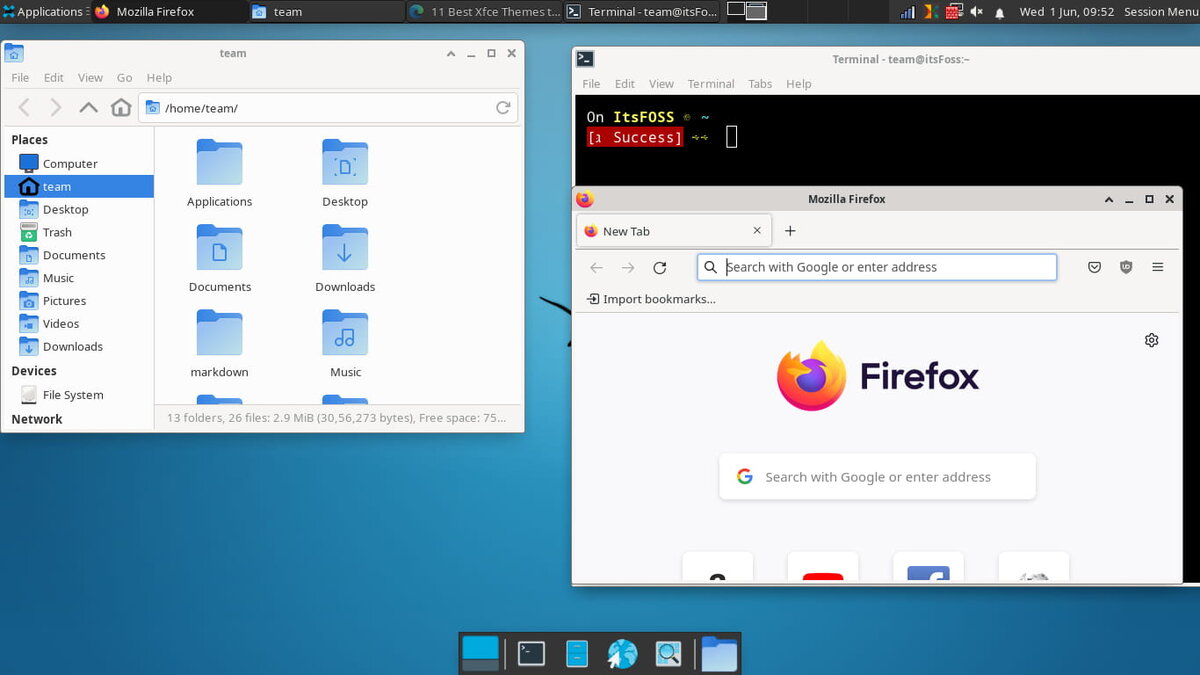Open Pocket saved items in Firefox toolbar

(1095, 267)
